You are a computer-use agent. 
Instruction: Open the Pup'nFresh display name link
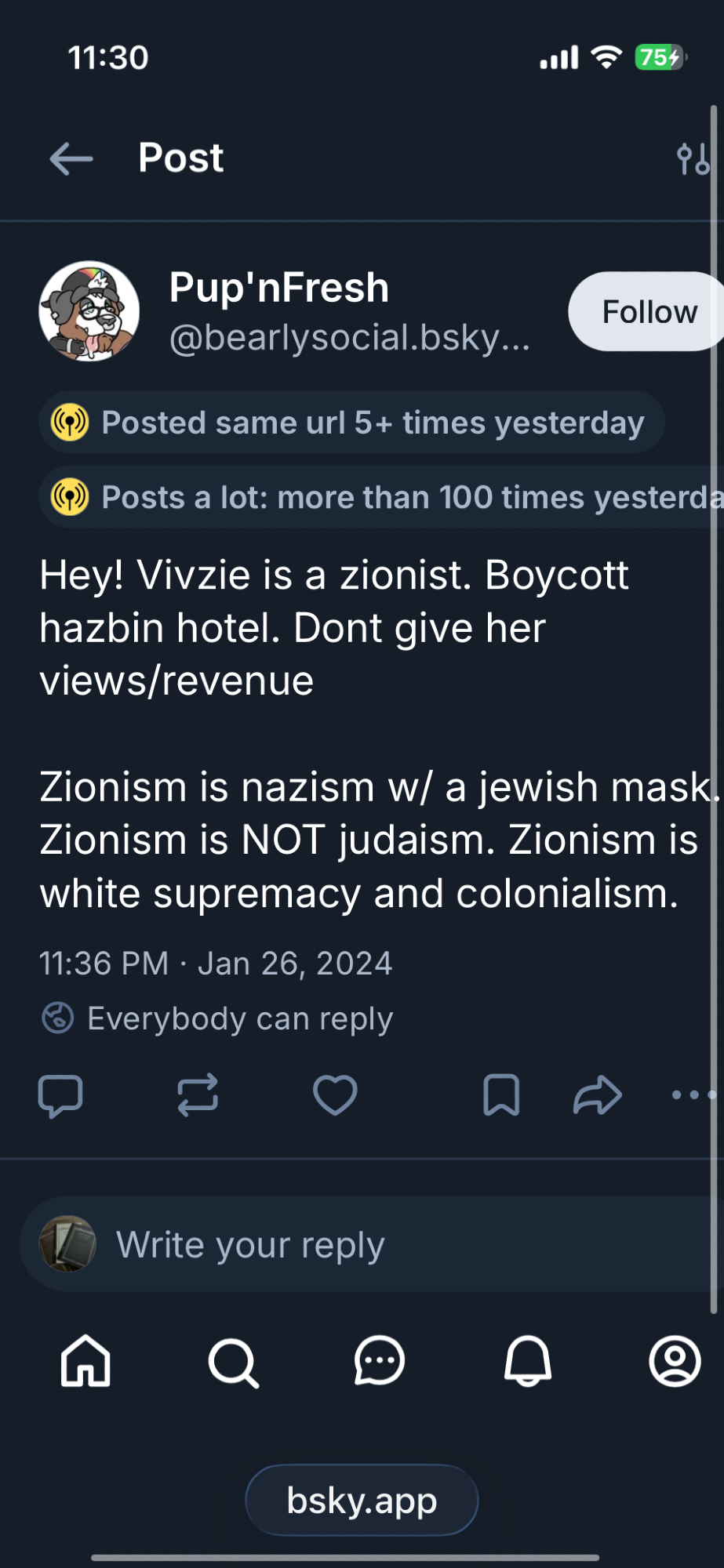pyautogui.click(x=279, y=288)
